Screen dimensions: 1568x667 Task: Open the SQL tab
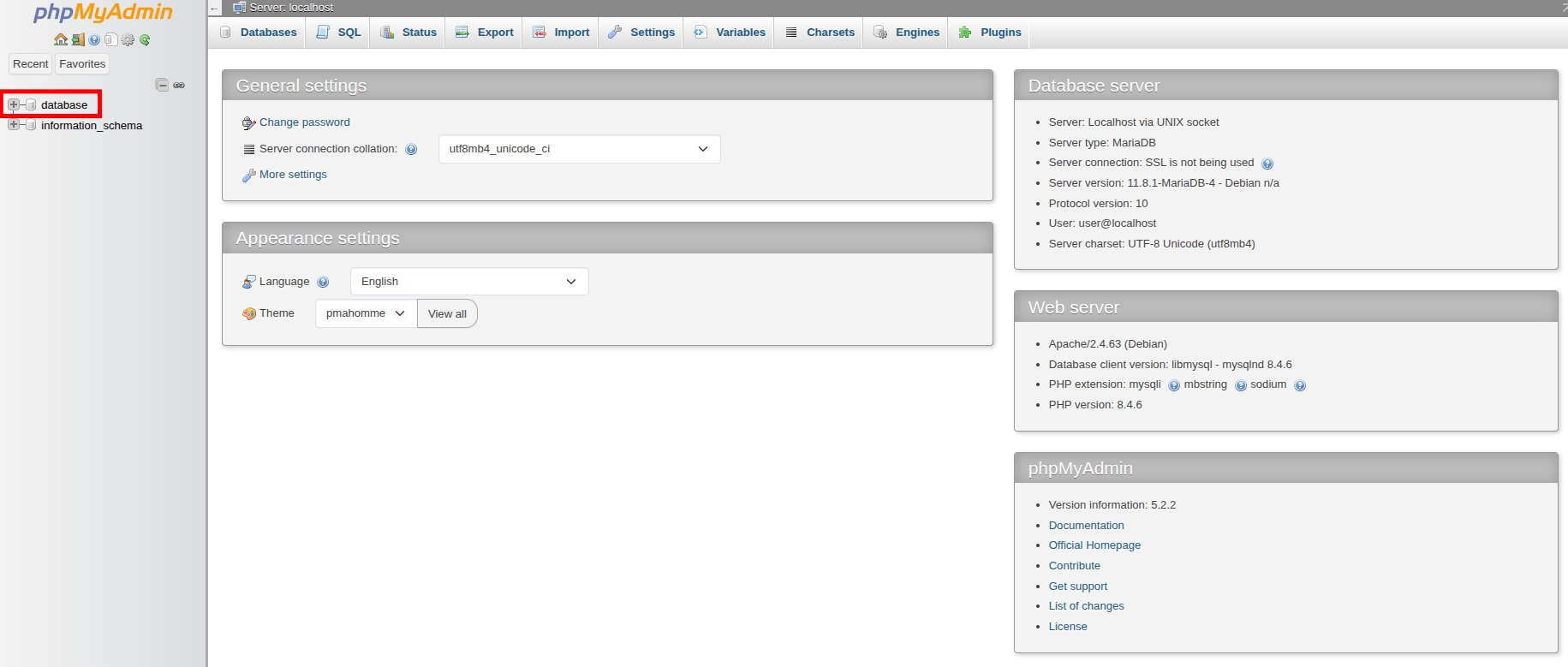coord(339,33)
